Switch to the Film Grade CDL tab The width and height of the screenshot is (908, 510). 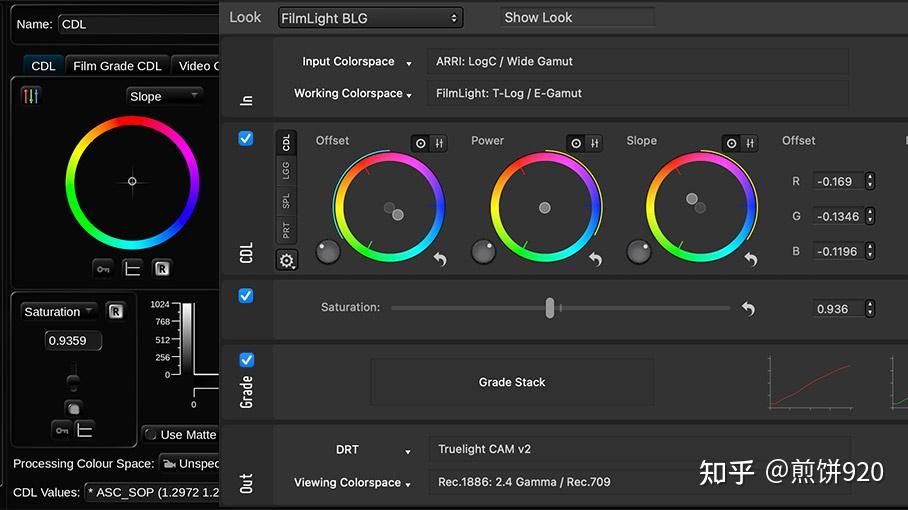point(118,66)
